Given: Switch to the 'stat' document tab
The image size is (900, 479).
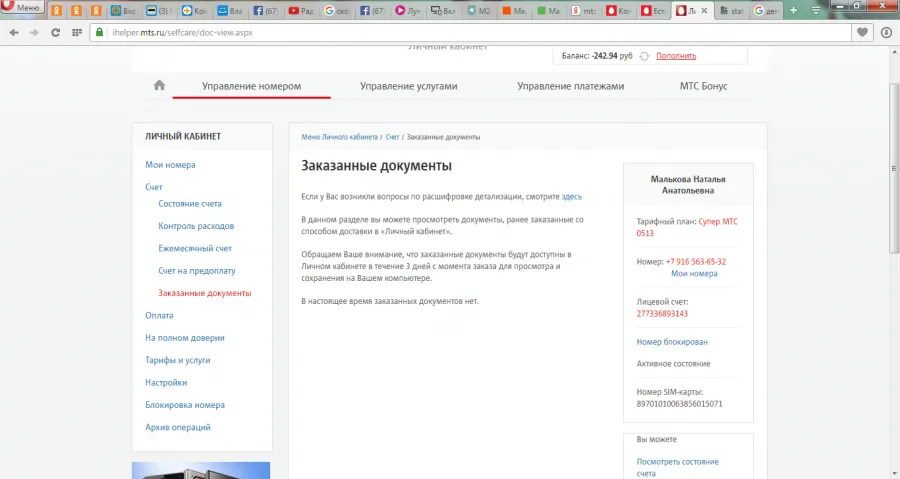Looking at the screenshot, I should tap(732, 10).
